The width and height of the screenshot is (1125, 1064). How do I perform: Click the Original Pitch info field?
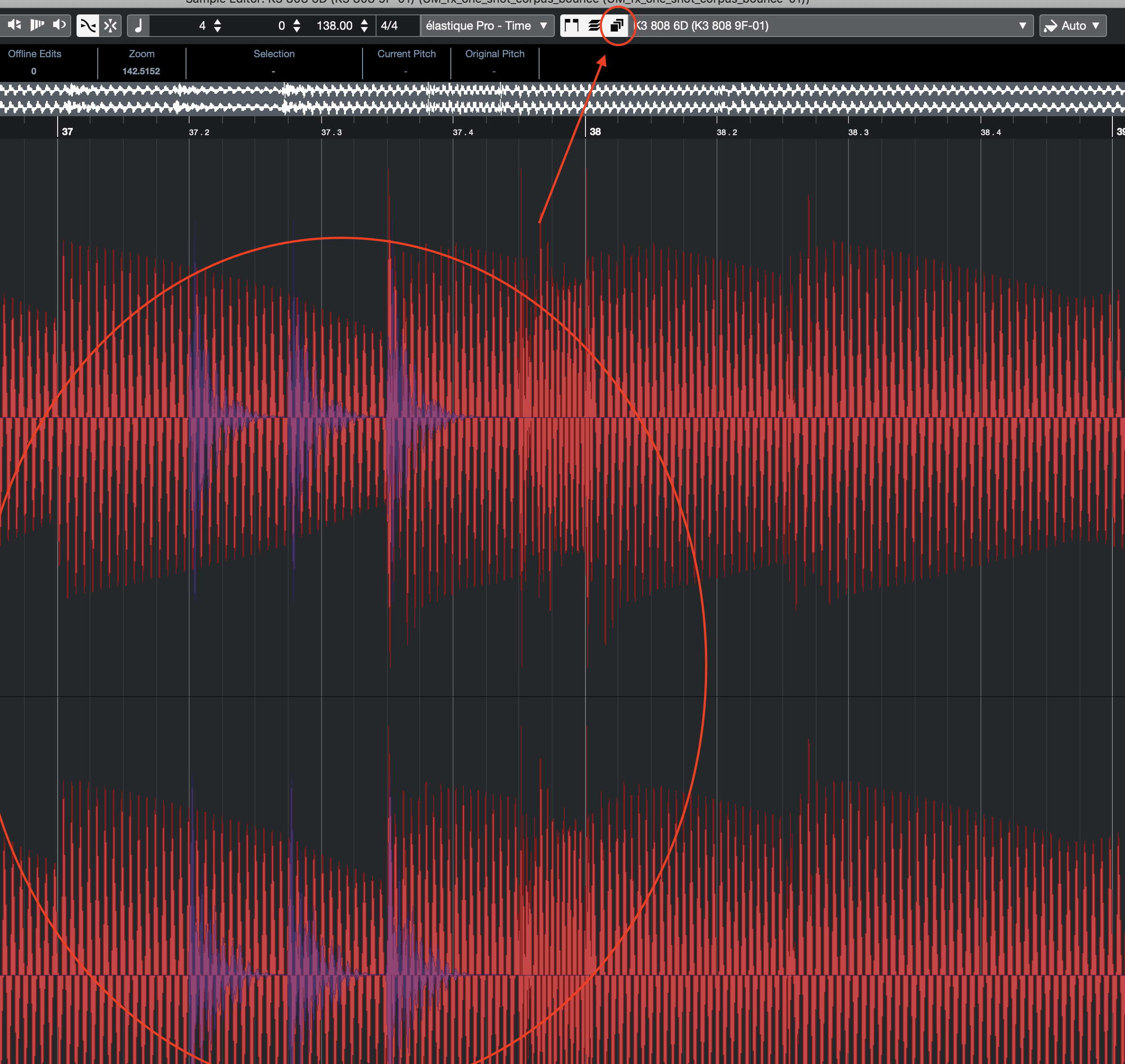point(494,62)
